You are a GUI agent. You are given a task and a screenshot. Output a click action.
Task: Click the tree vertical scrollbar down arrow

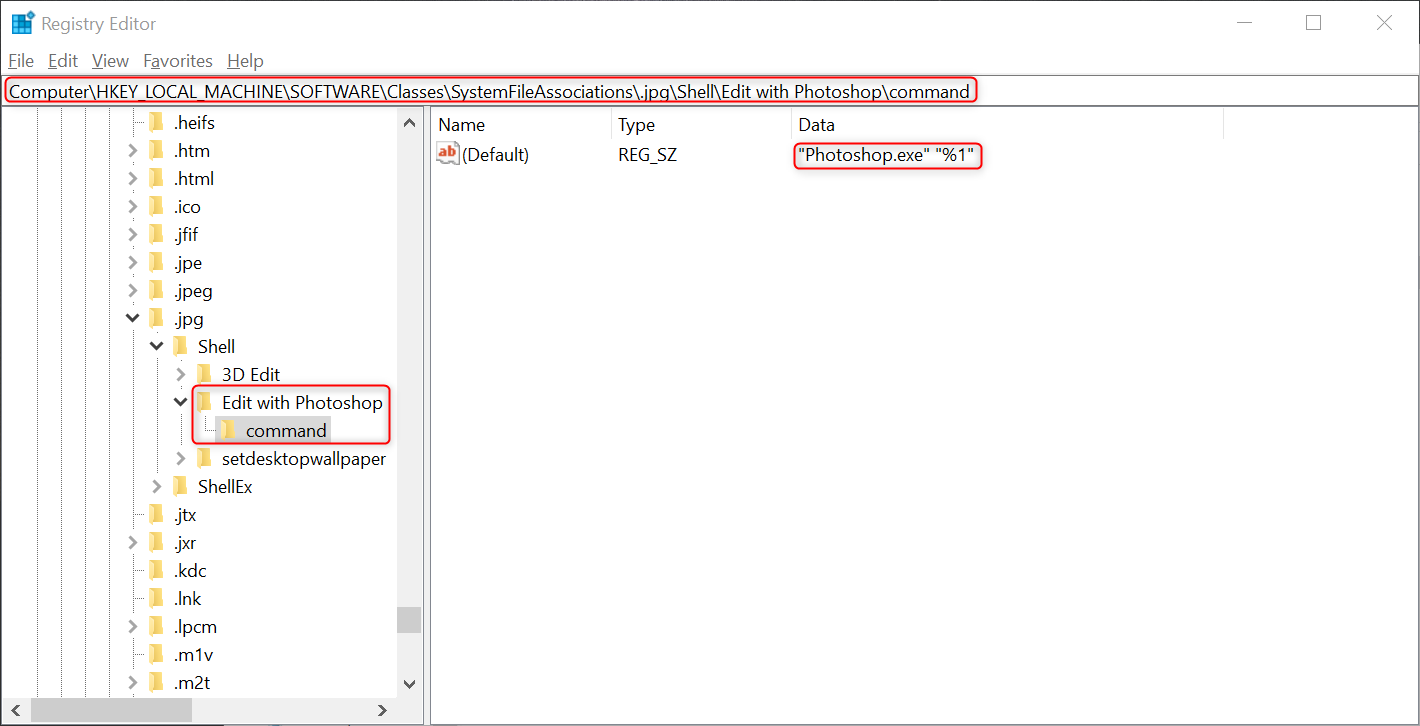pyautogui.click(x=409, y=684)
